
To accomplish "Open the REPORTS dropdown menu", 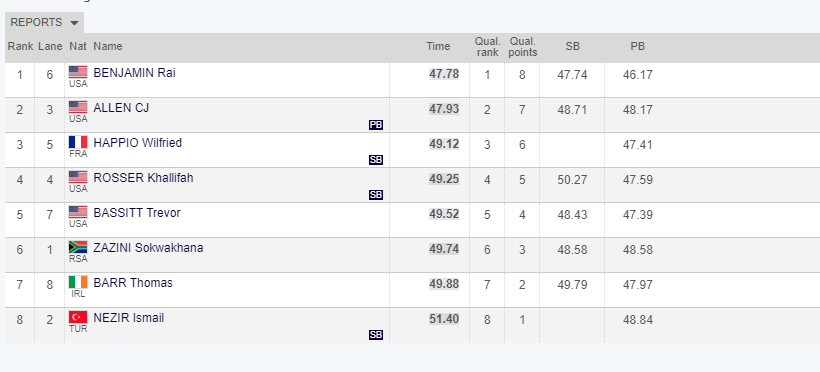I will (44, 22).
